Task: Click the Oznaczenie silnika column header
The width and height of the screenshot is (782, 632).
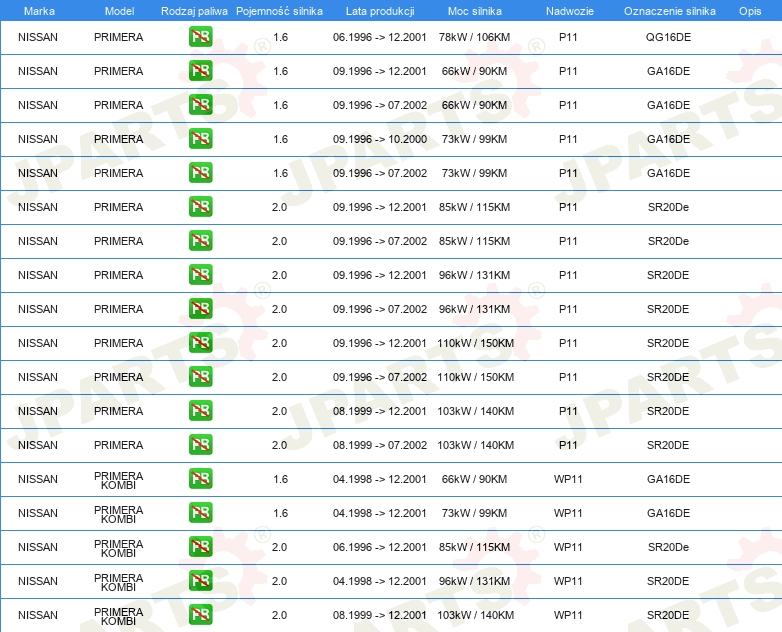Action: click(x=670, y=11)
